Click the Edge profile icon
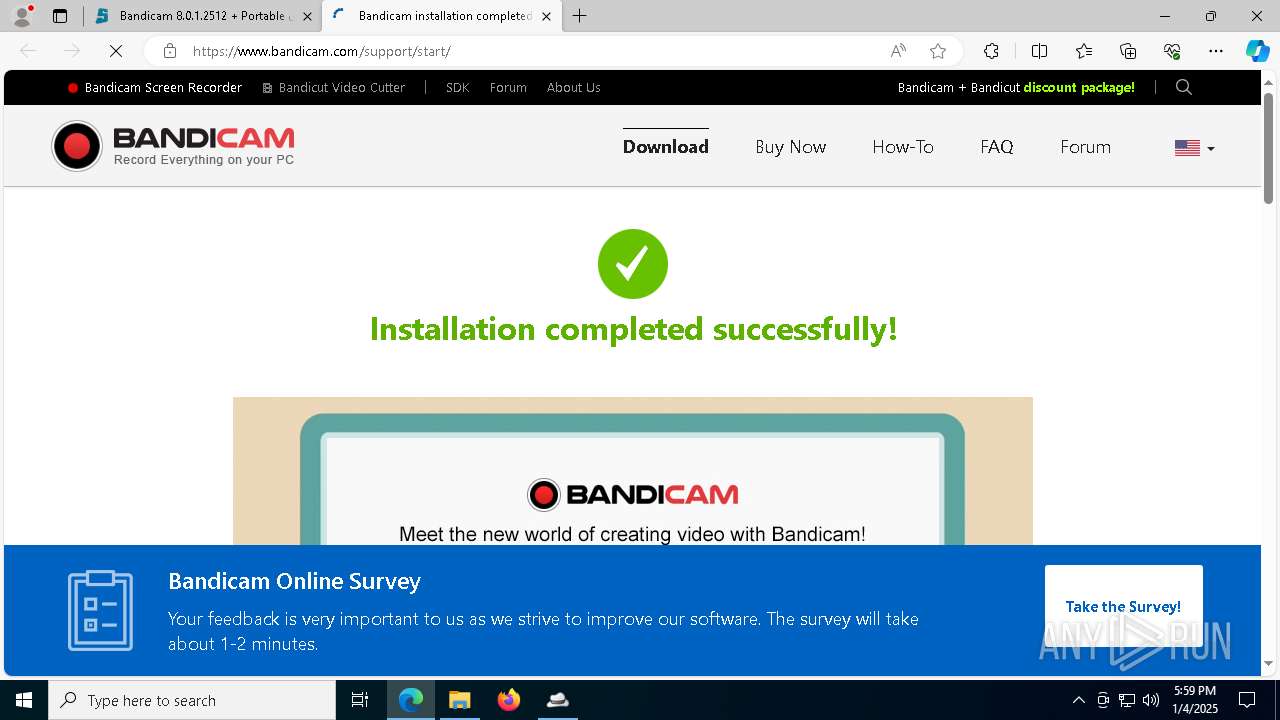This screenshot has width=1280, height=720. point(22,16)
